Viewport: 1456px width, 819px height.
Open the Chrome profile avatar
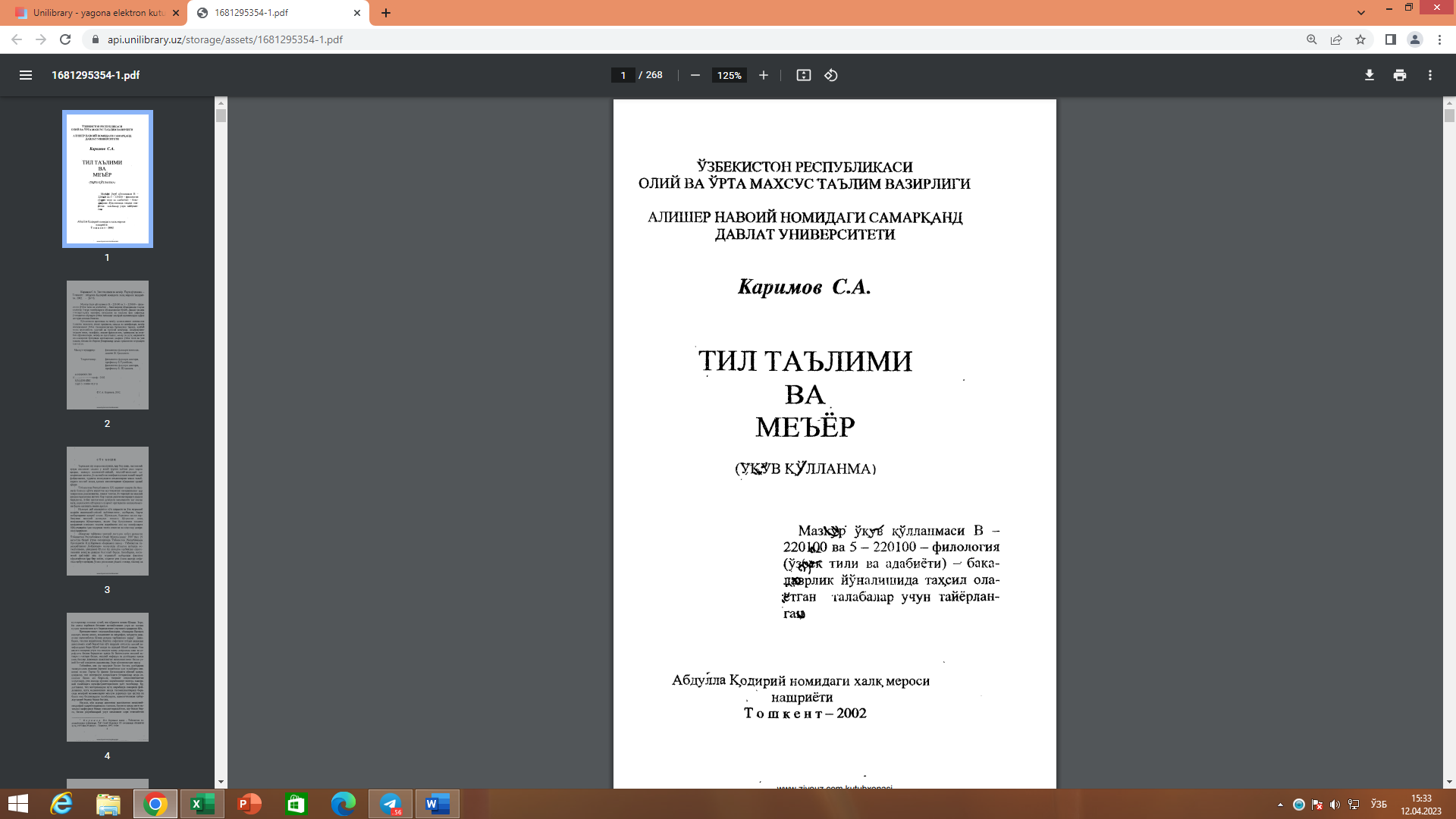(1415, 39)
